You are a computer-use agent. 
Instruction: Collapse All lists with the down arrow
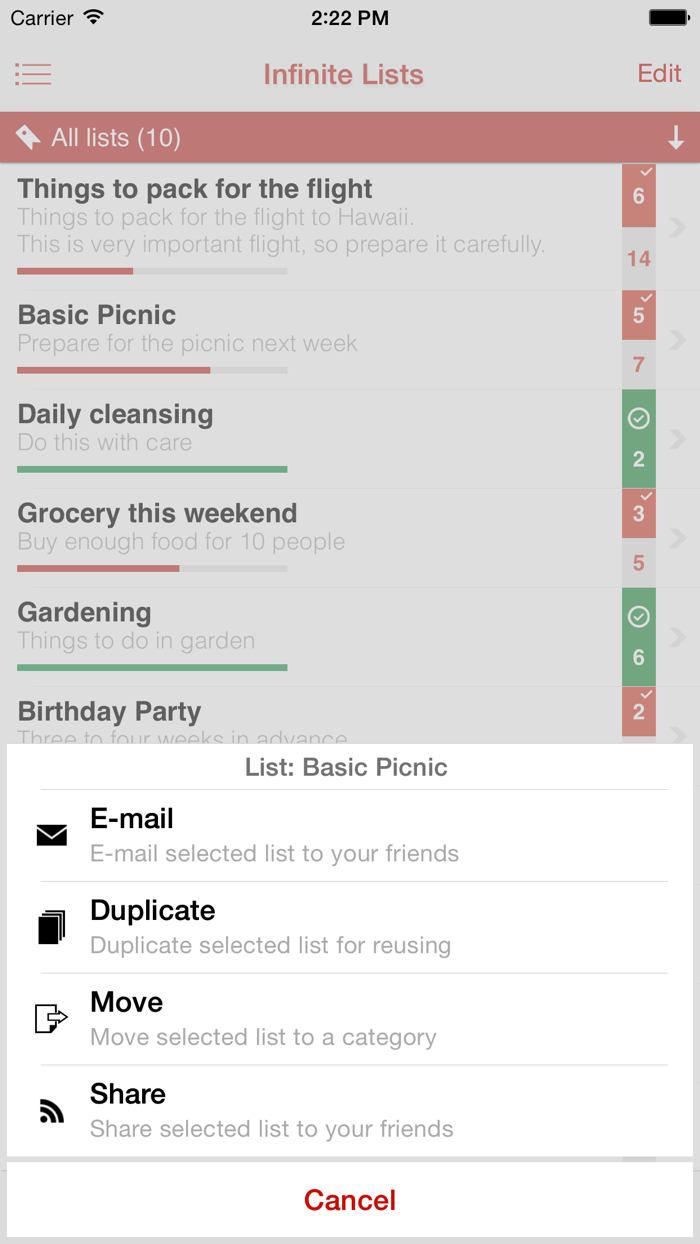(676, 137)
